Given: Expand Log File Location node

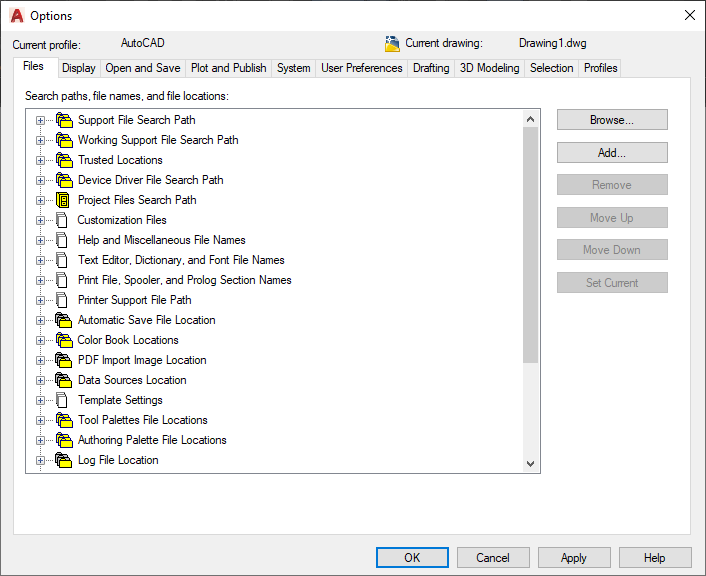Looking at the screenshot, I should 40,460.
